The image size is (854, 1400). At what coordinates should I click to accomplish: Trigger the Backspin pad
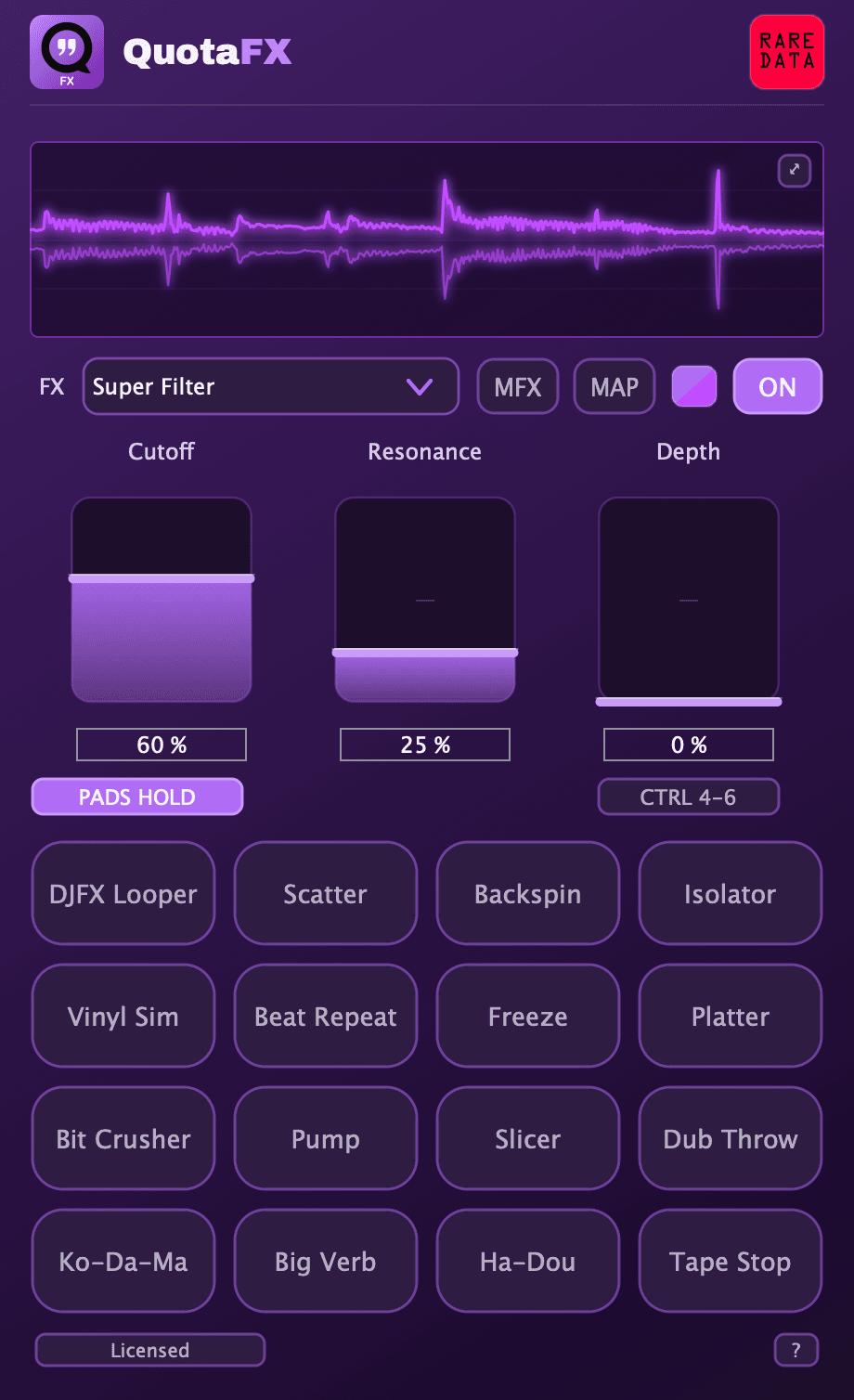coord(528,893)
